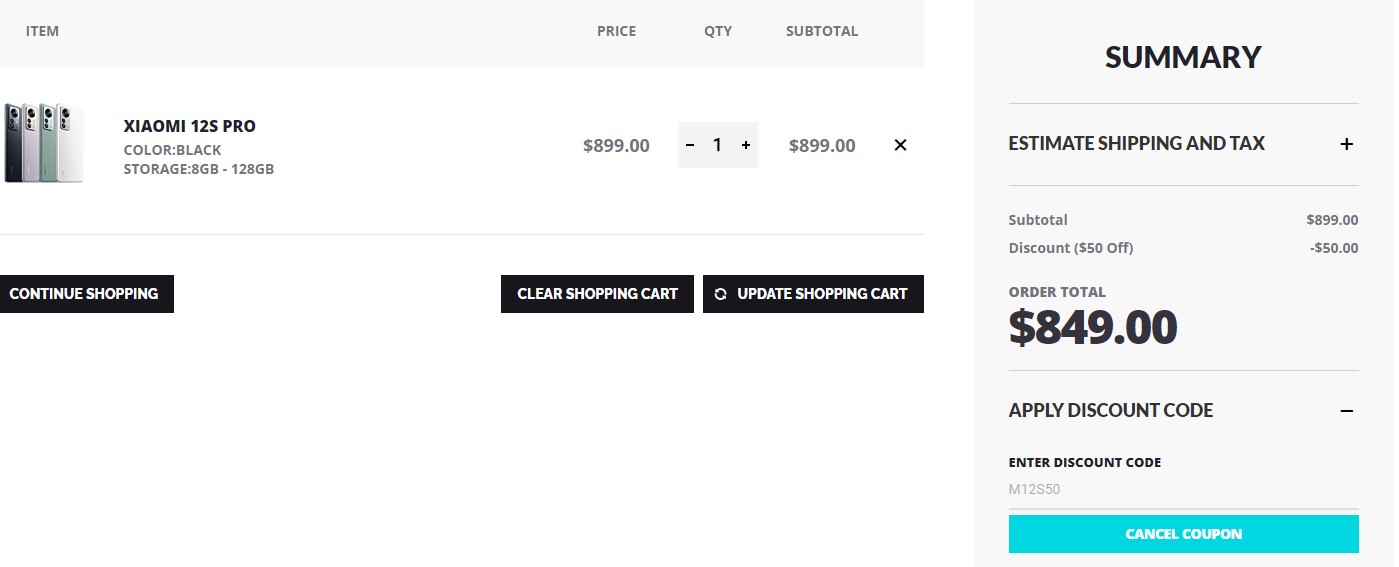The image size is (1399, 567).
Task: Expand shipping estimate using plus icon
Action: click(1347, 144)
